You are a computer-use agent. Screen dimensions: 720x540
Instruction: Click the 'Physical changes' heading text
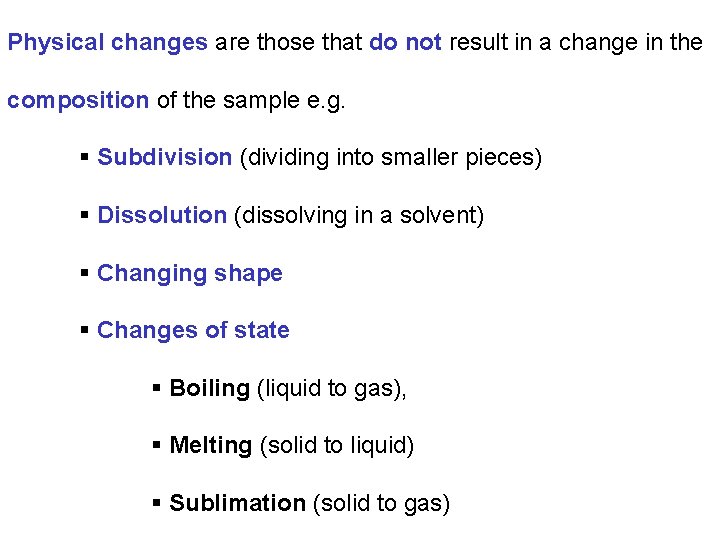coord(107,43)
